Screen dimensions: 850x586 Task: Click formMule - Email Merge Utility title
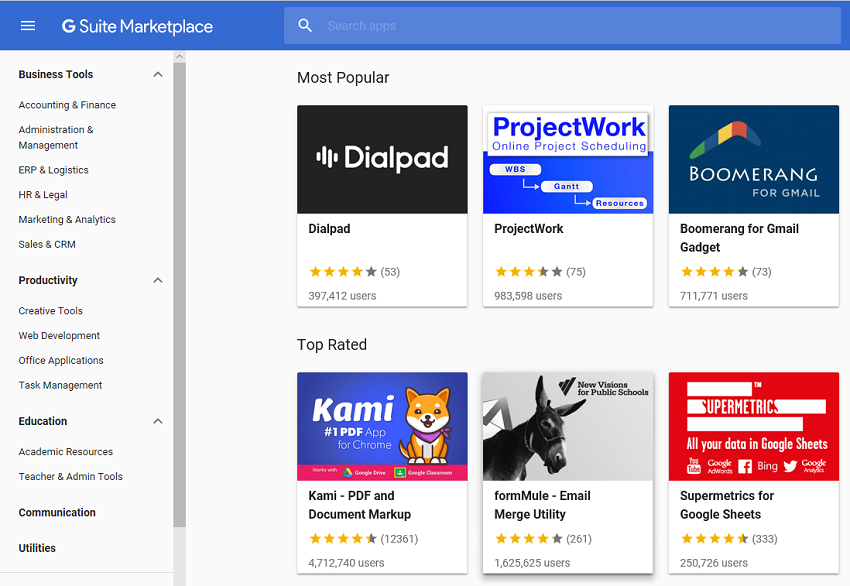pyautogui.click(x=542, y=505)
